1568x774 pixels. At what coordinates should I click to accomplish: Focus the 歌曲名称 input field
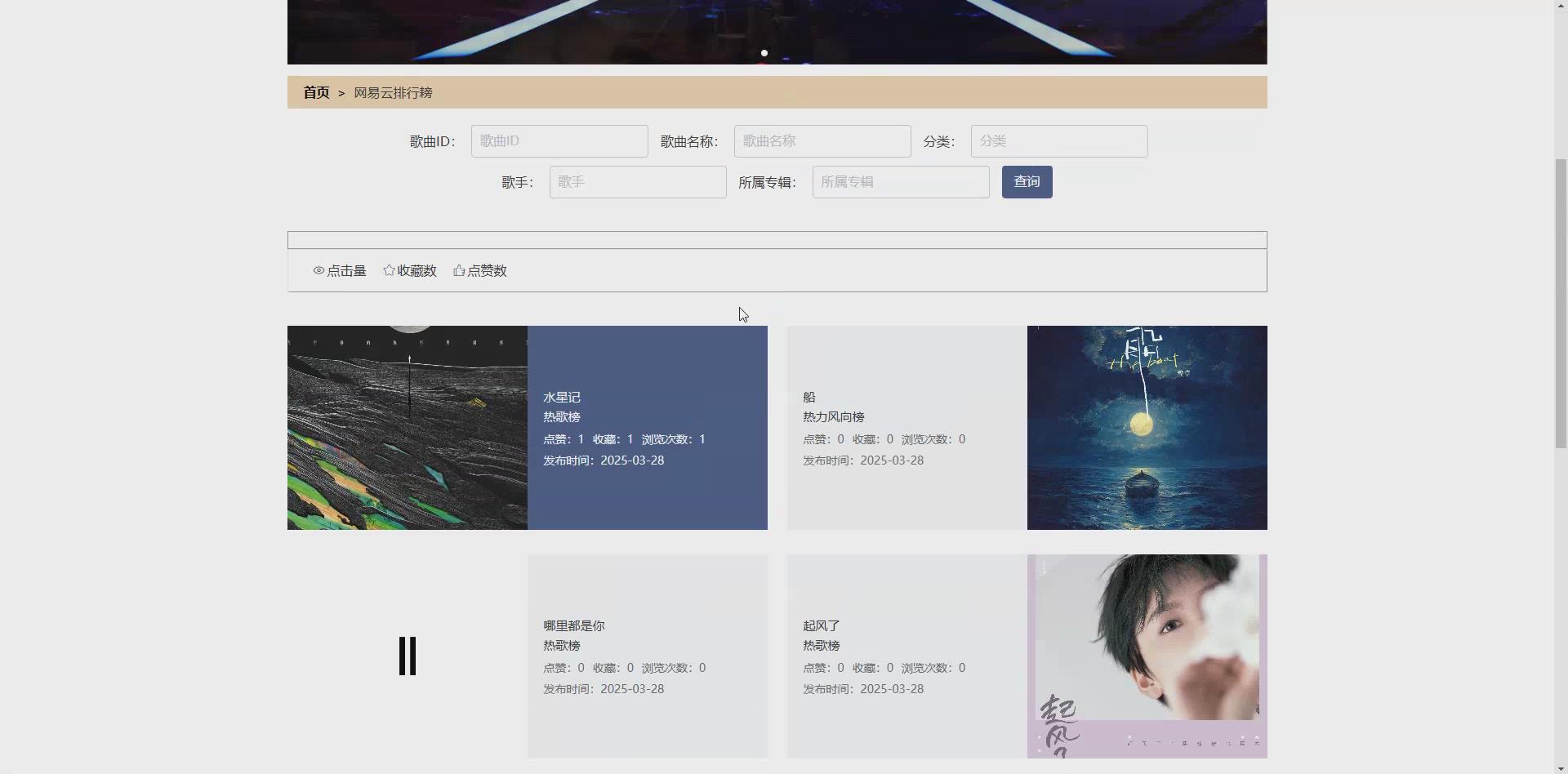tap(822, 141)
